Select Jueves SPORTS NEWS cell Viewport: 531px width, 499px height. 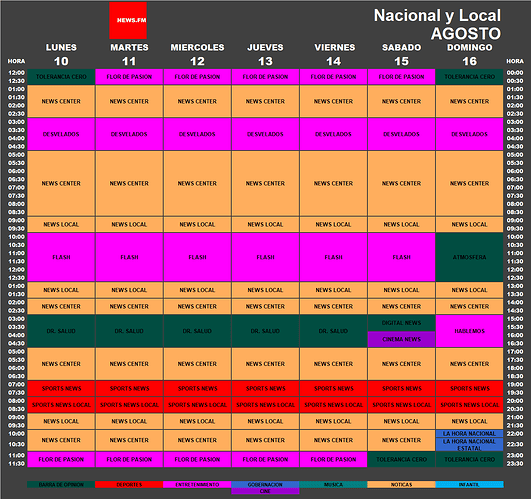pyautogui.click(x=265, y=389)
